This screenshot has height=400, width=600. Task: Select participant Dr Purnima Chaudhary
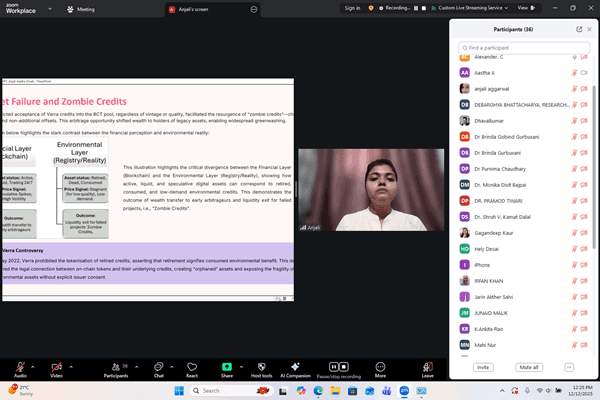(x=523, y=169)
